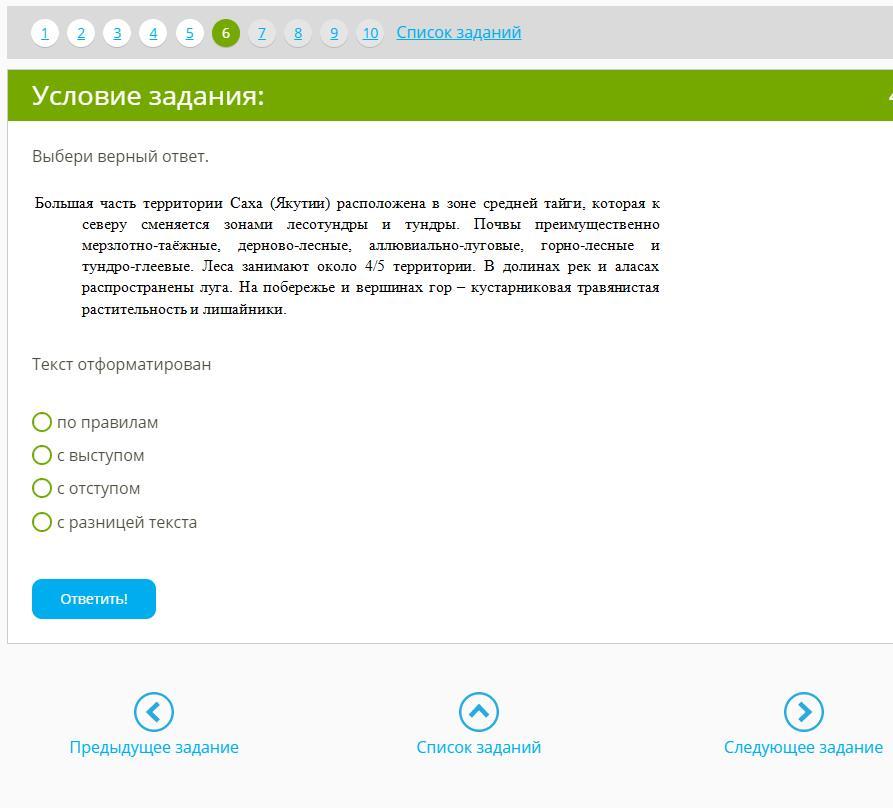Image resolution: width=893 pixels, height=808 pixels.
Task: Go to task number 5
Action: [190, 33]
